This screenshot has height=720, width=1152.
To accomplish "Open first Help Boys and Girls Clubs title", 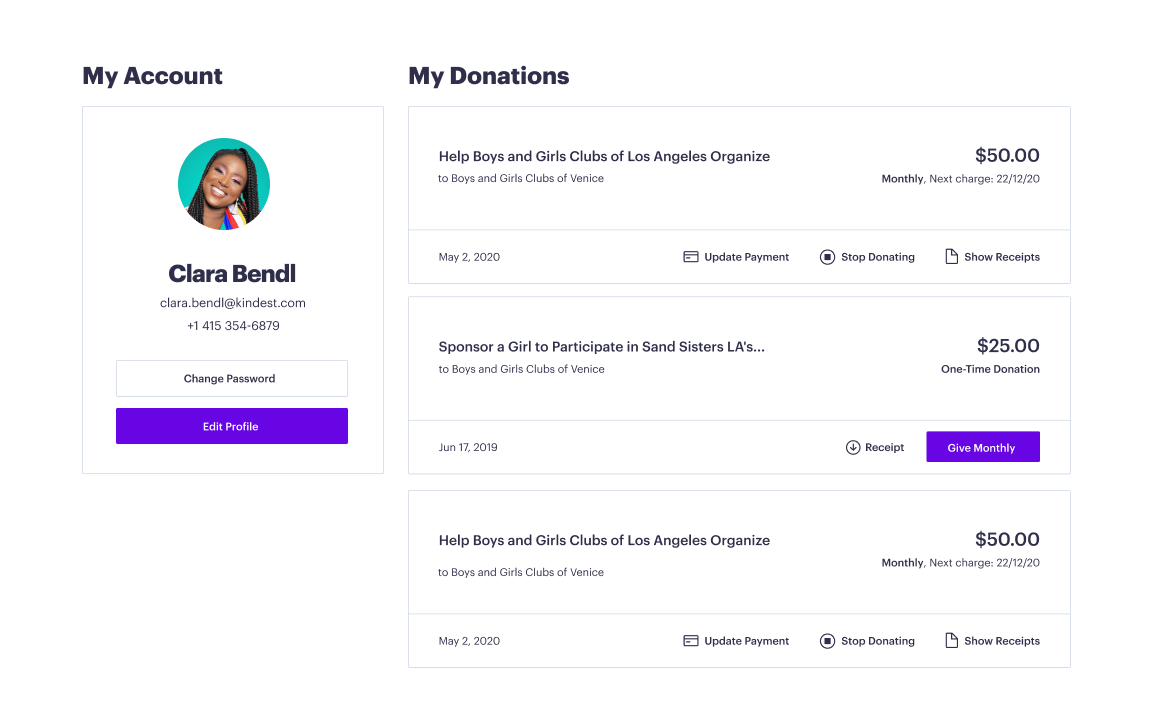I will 604,156.
